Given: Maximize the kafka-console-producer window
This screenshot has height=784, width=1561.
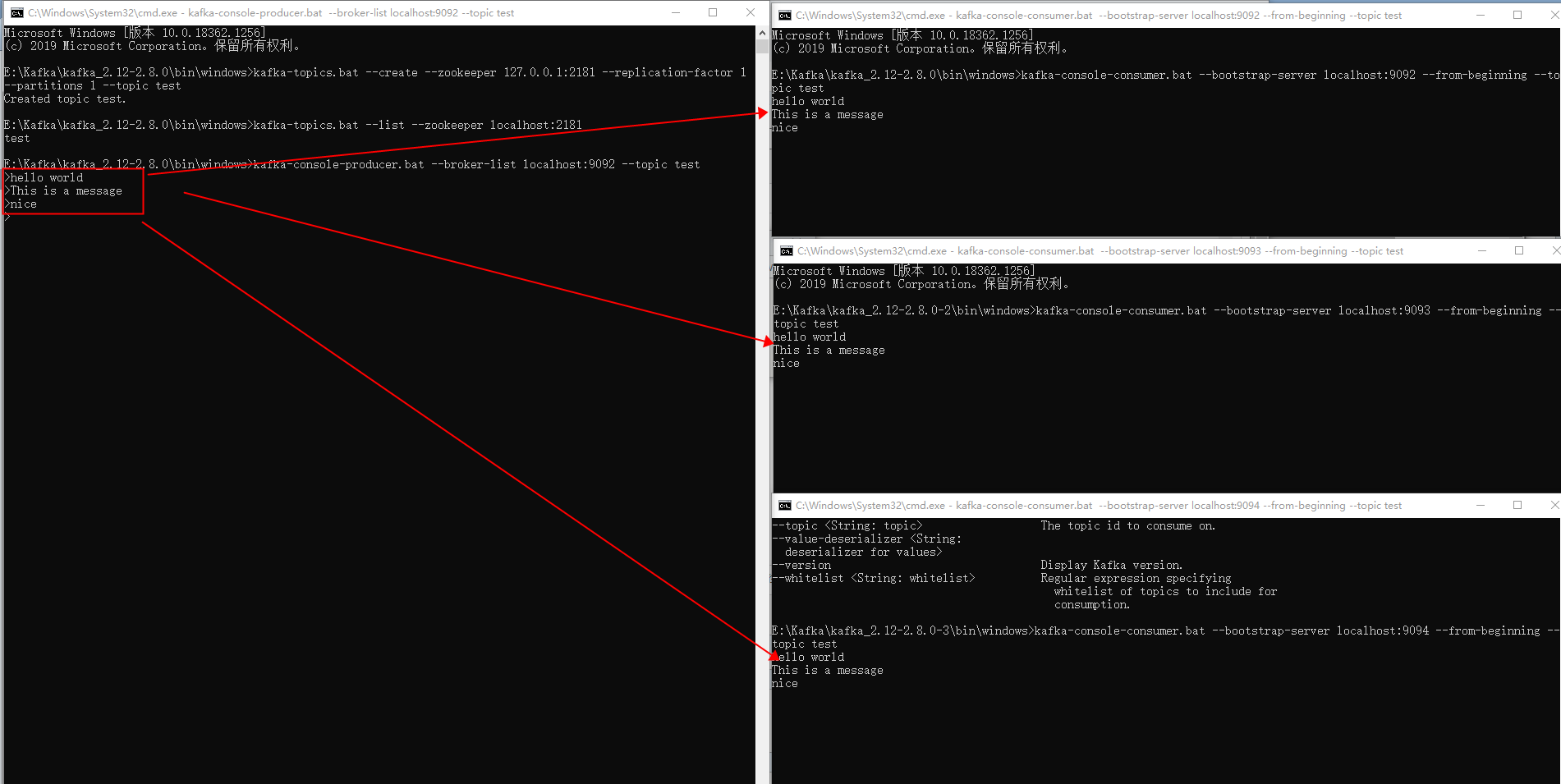Looking at the screenshot, I should [713, 12].
